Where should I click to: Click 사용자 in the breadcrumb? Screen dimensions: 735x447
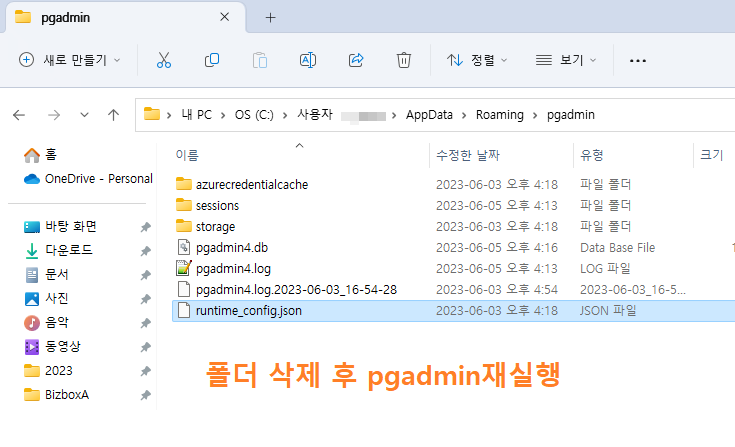[315, 114]
